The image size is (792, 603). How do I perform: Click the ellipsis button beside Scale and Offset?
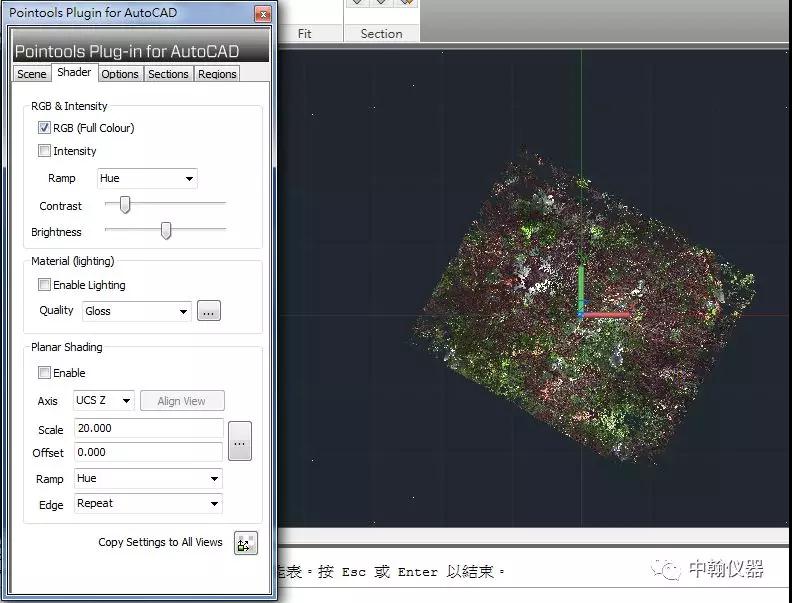pyautogui.click(x=239, y=440)
